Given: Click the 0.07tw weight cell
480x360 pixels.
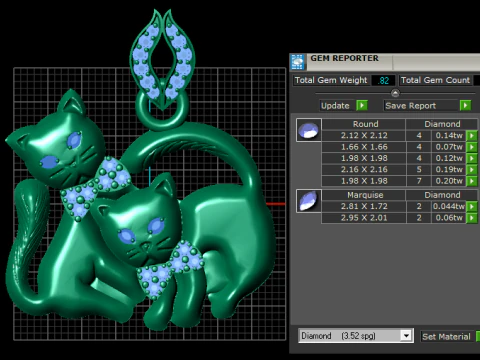Looking at the screenshot, I should (x=449, y=147).
